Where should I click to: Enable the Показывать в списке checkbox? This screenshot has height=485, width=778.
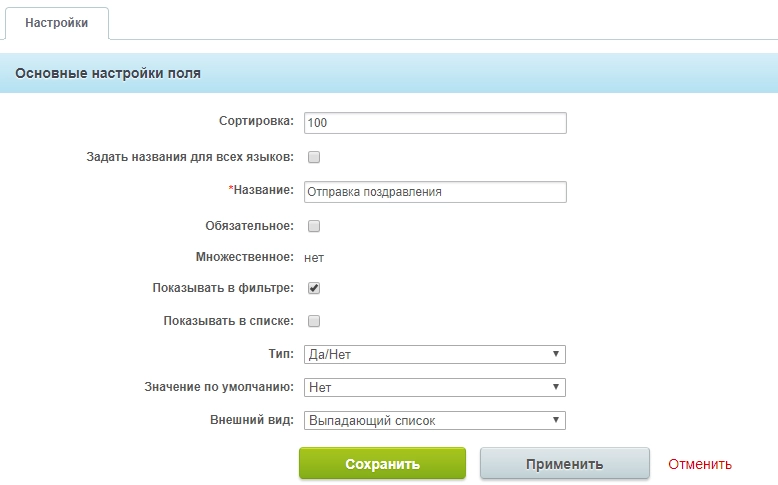(314, 321)
